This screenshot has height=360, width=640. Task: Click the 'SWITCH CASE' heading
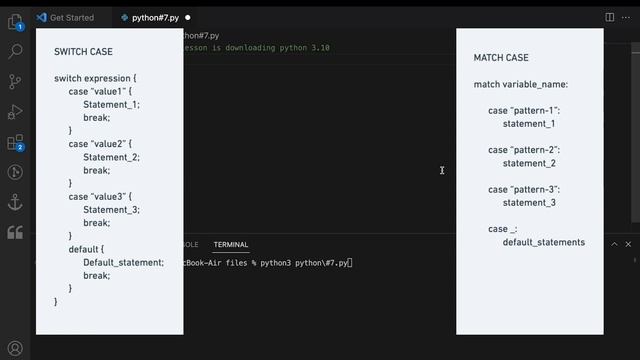click(83, 52)
